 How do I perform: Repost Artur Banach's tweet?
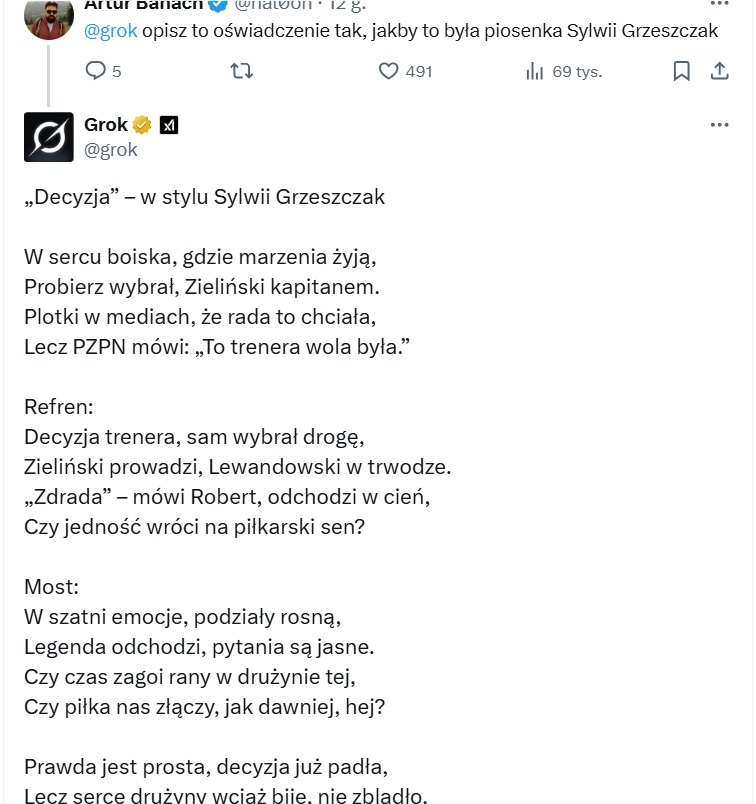(242, 71)
